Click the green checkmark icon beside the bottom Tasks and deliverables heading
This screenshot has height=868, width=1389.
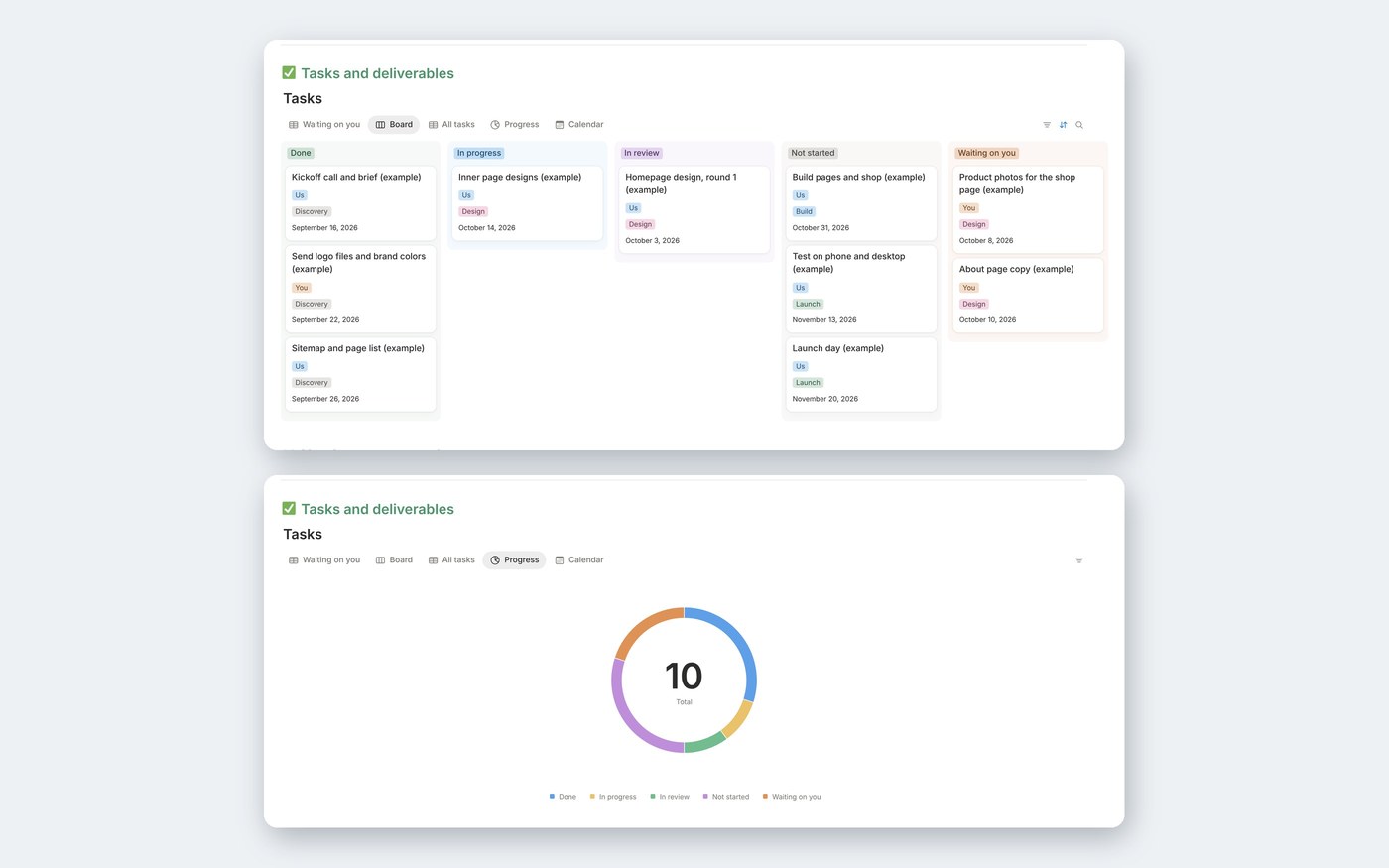(x=289, y=508)
